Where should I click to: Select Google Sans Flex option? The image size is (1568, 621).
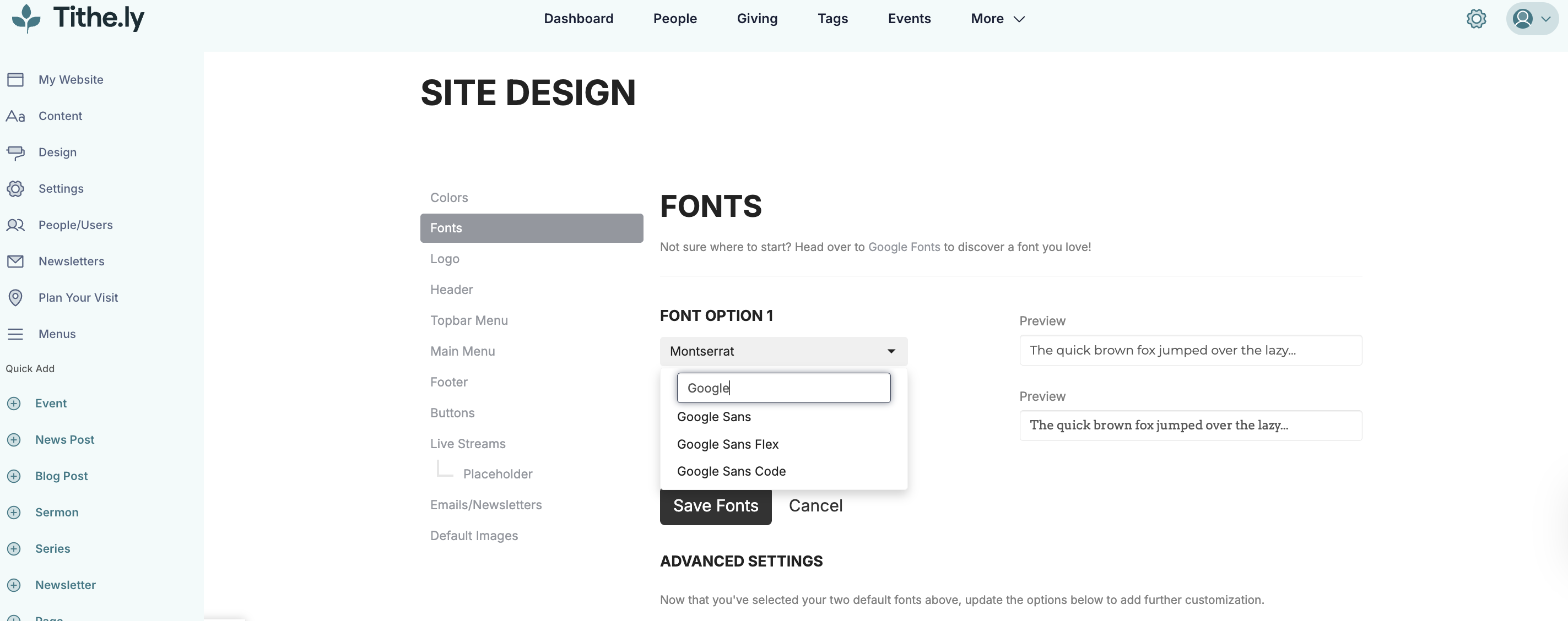click(x=783, y=445)
